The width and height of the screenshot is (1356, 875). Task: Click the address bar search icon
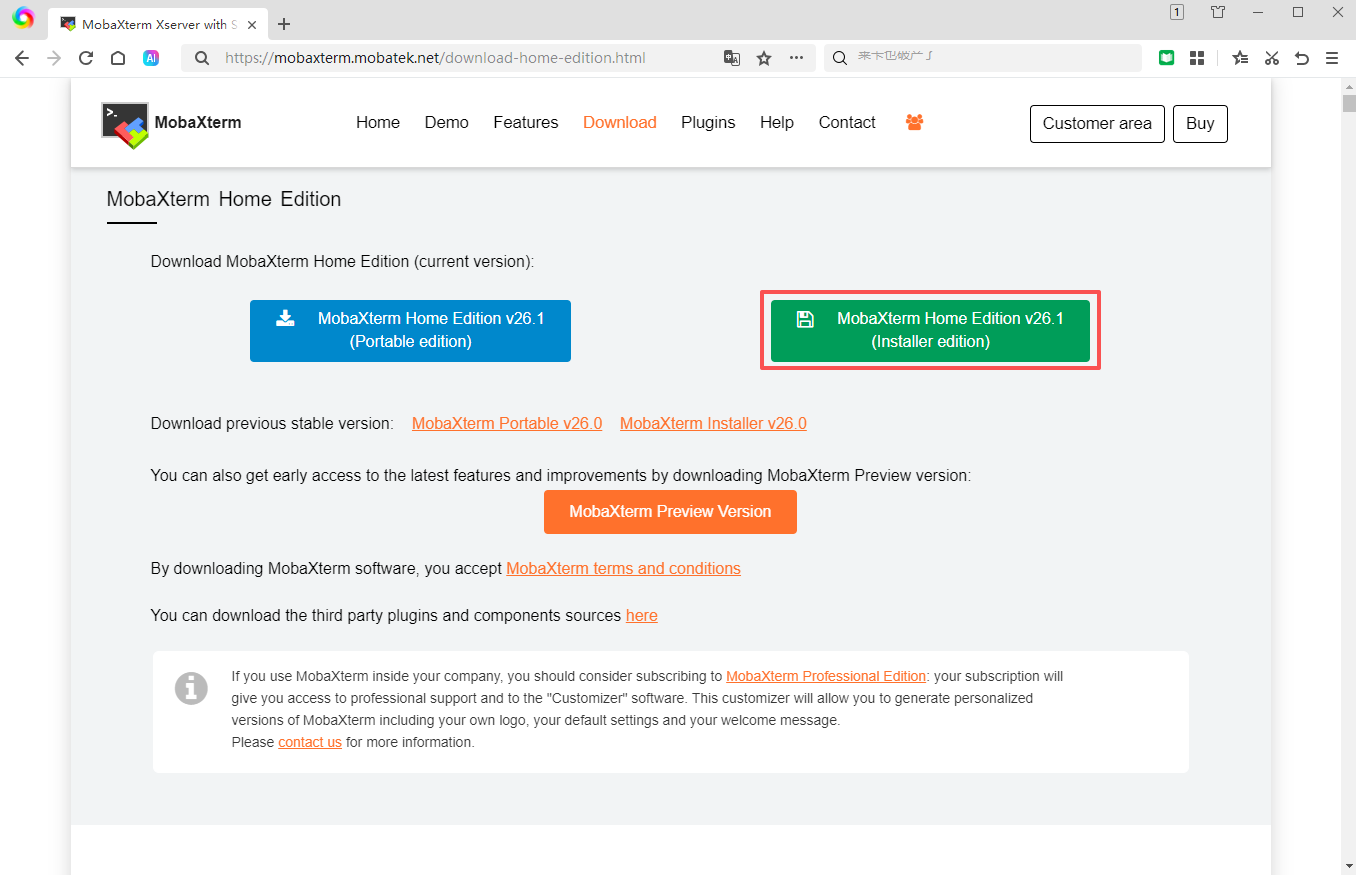(x=202, y=58)
